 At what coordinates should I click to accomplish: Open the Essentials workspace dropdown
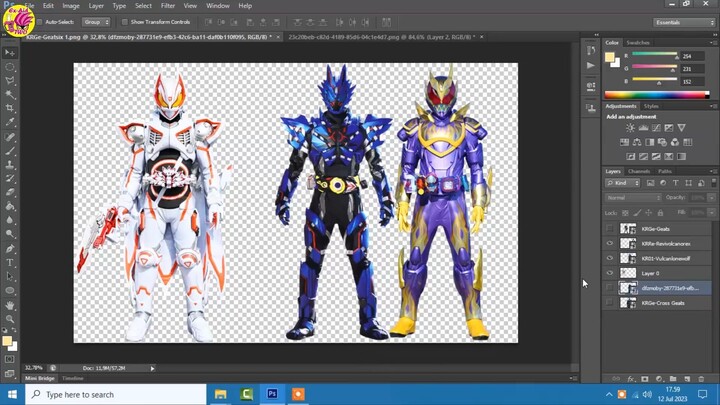[684, 22]
